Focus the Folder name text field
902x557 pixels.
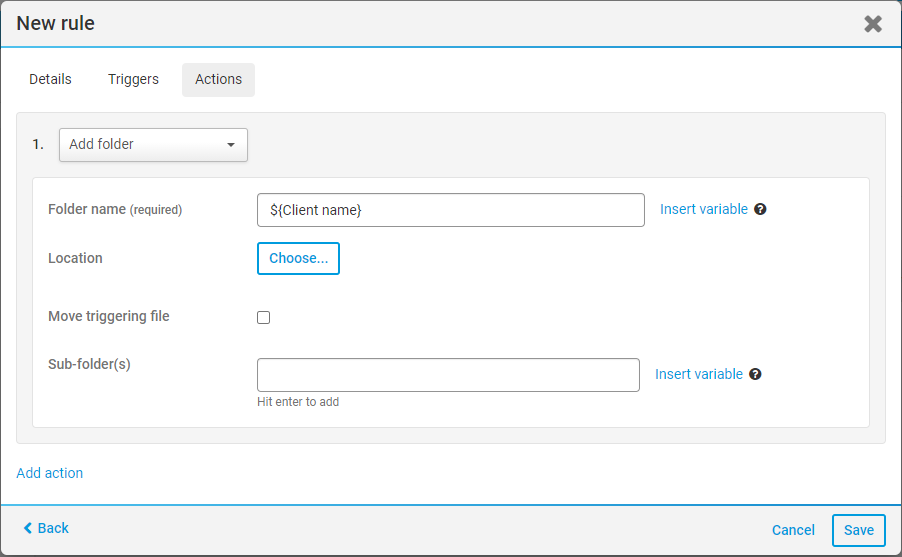[450, 210]
